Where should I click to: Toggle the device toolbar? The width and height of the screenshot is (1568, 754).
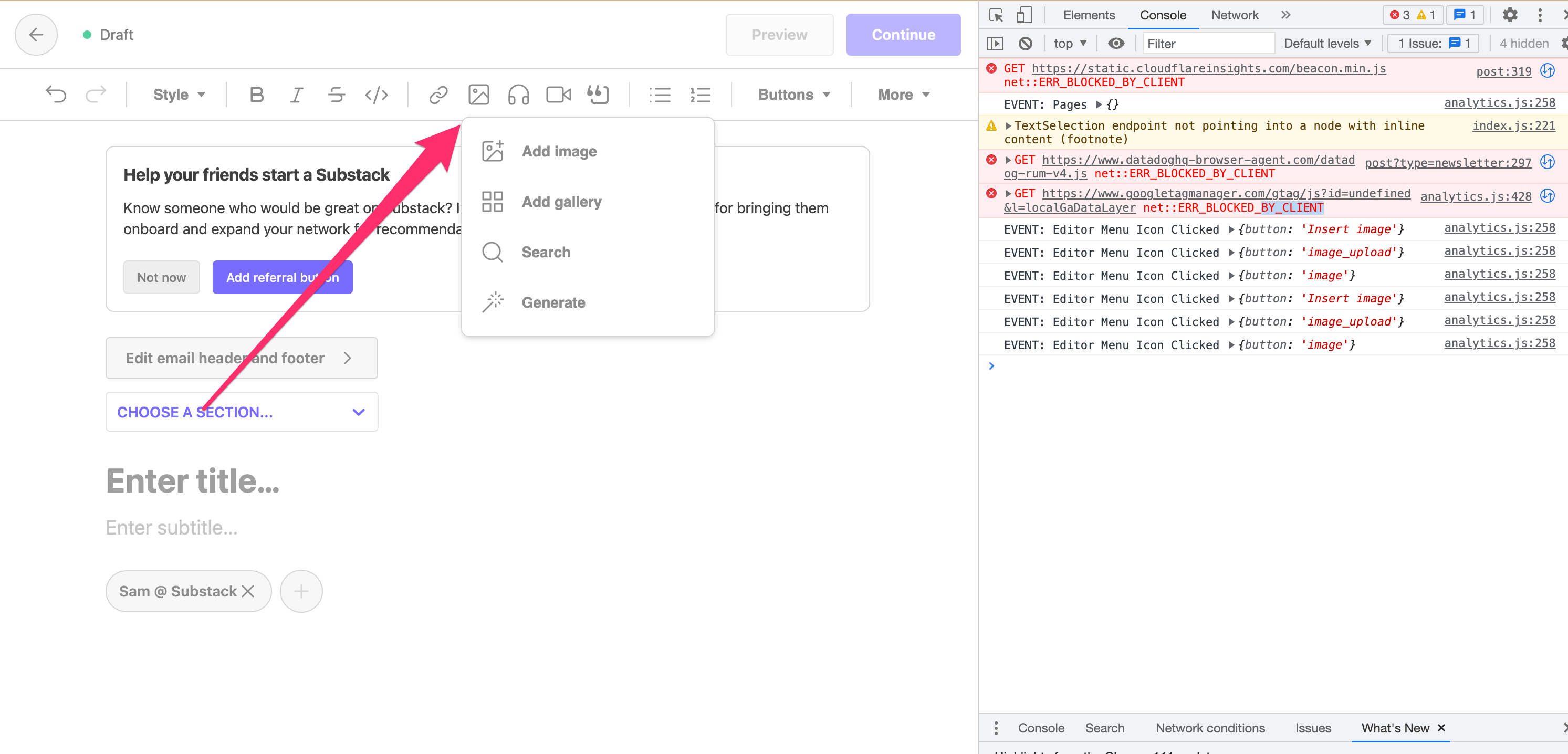tap(1025, 15)
